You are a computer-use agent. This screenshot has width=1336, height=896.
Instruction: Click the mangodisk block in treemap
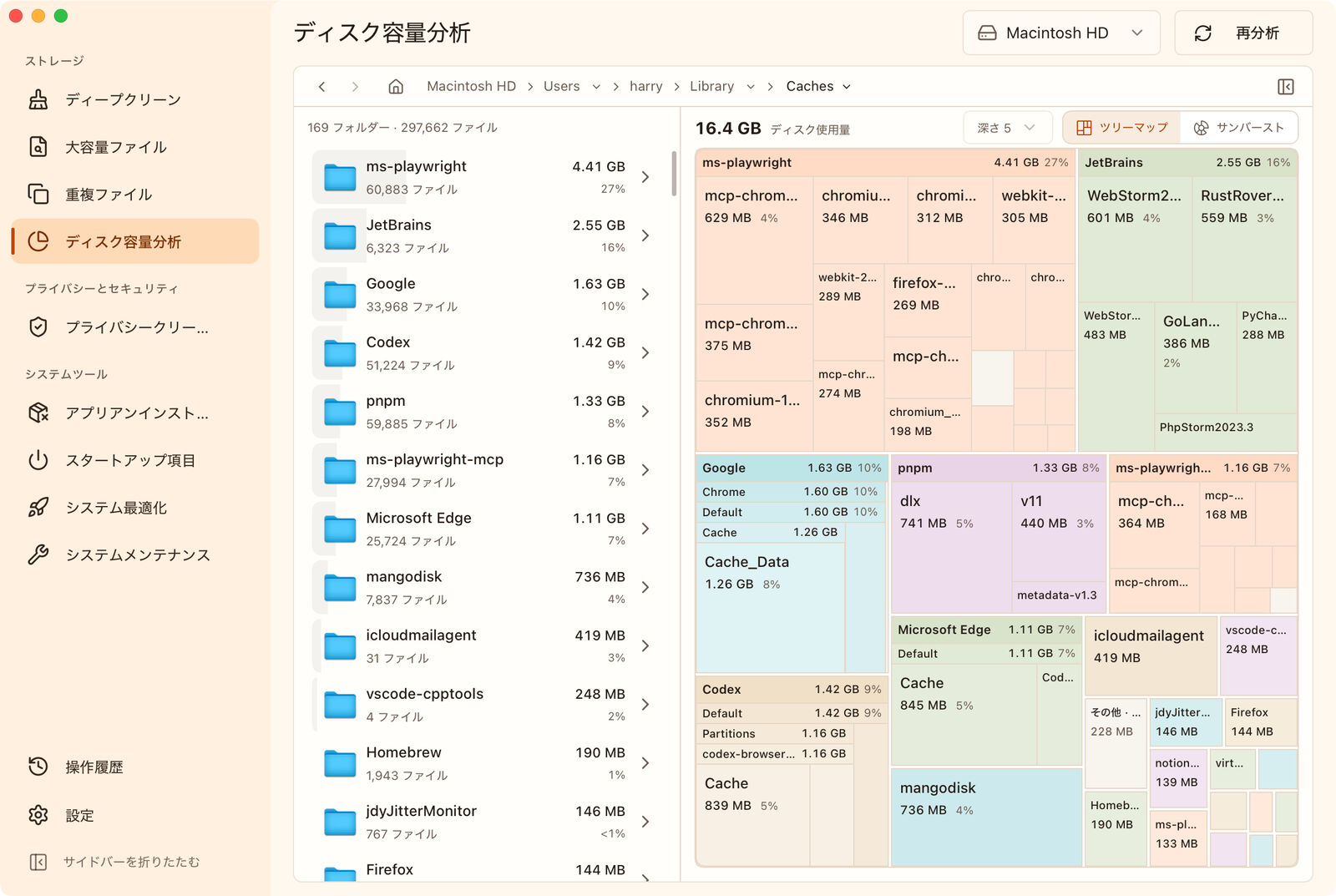click(x=986, y=817)
